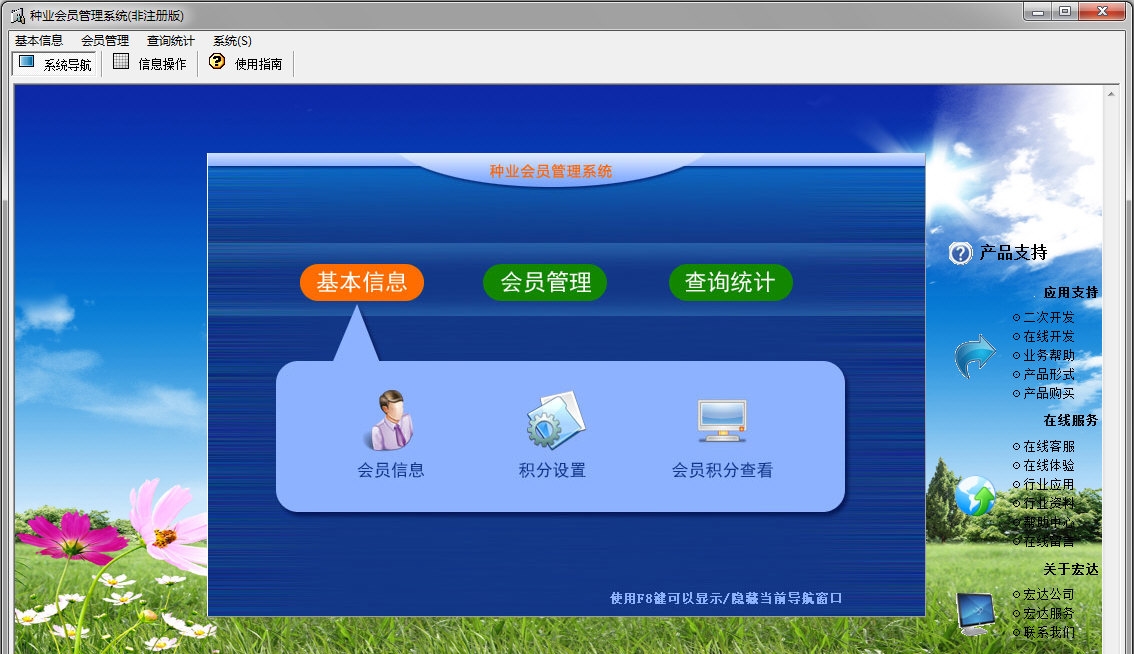Click the 信息操作 grid icon
Screen dimensions: 1134x654
click(121, 63)
